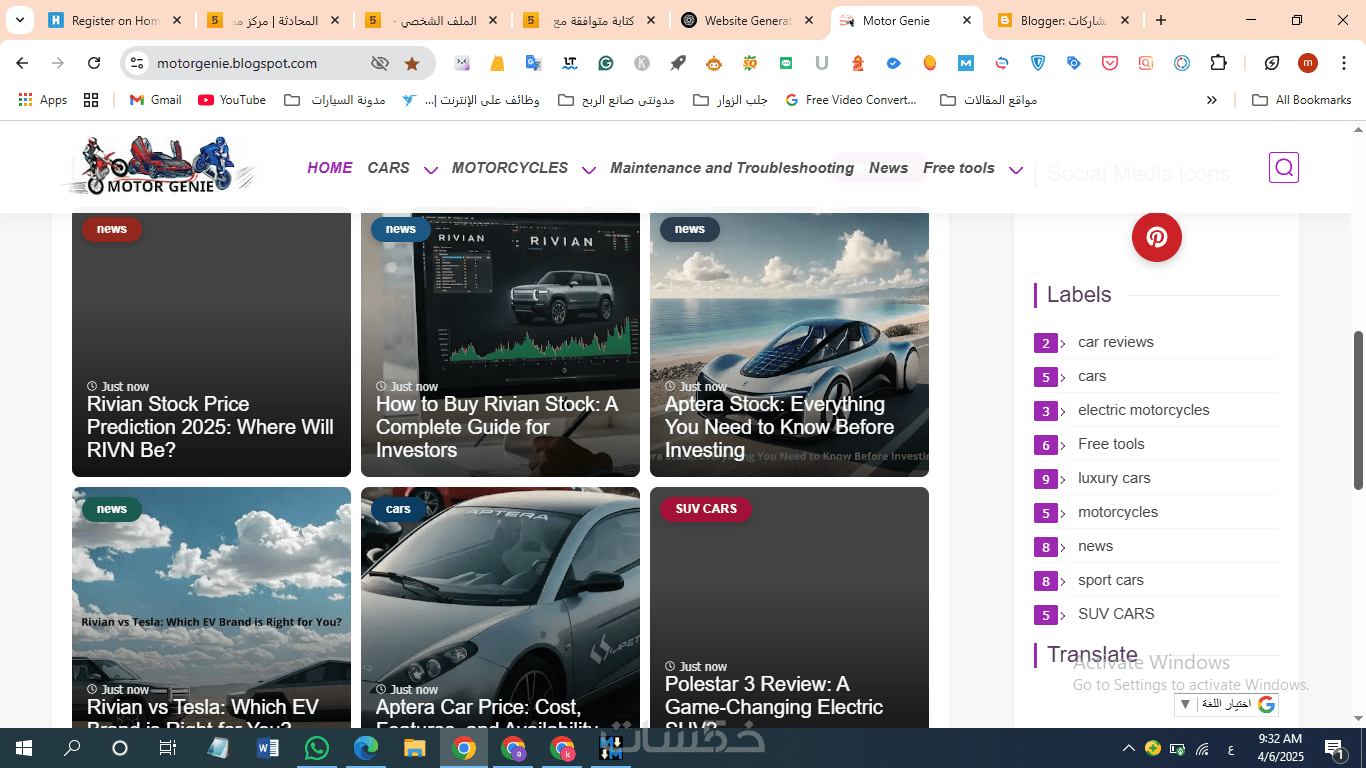Image resolution: width=1366 pixels, height=768 pixels.
Task: Open Microsoft Word from the taskbar
Action: coord(268,748)
